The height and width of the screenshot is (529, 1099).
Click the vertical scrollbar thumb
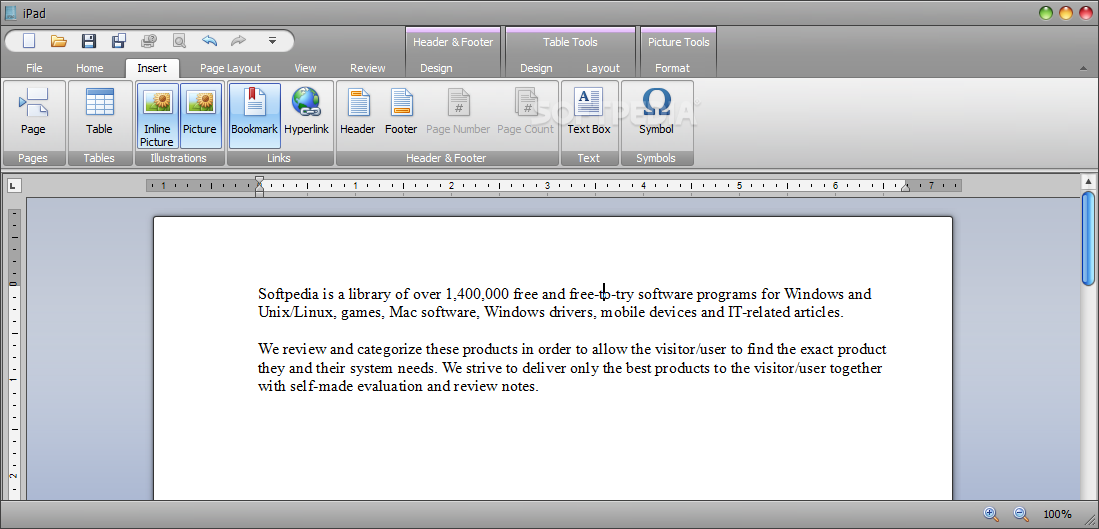1088,238
